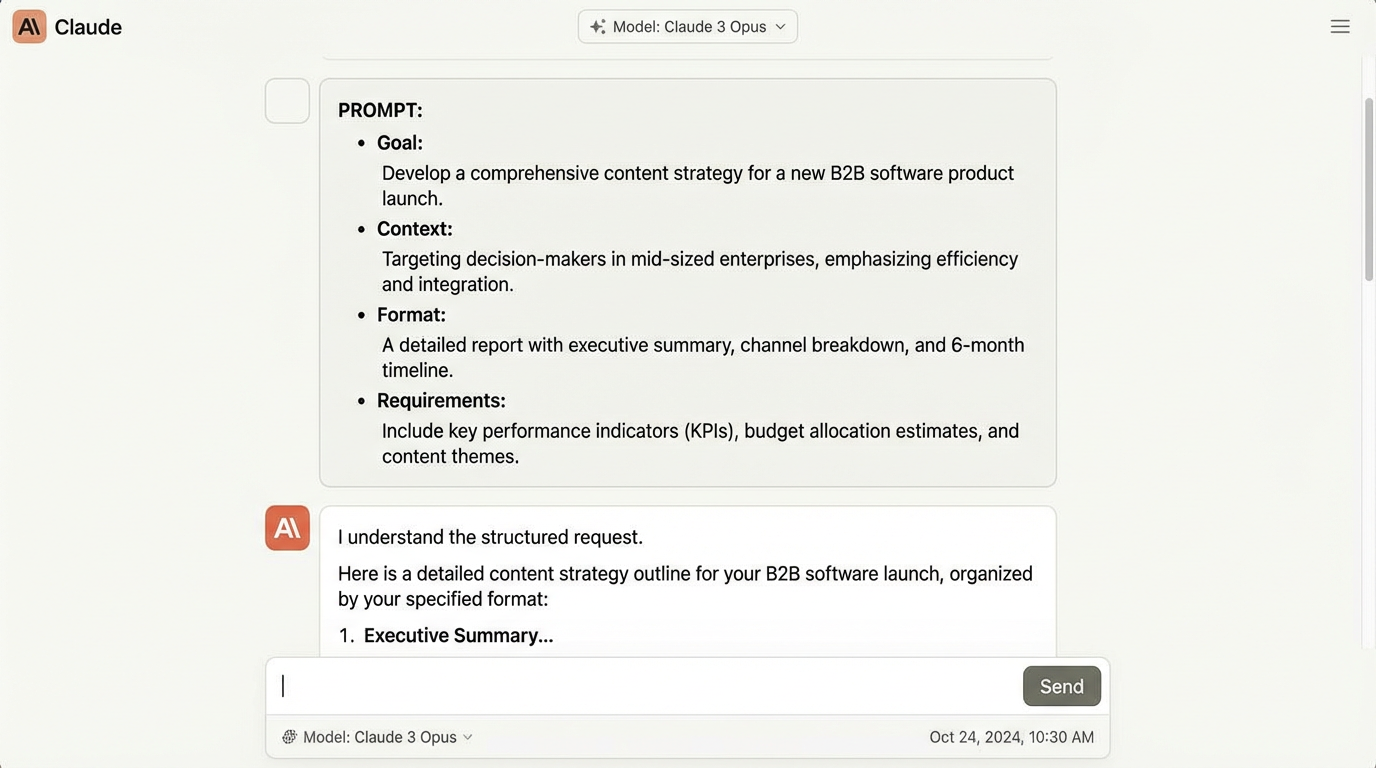Click the vertical scrollbar thumb
This screenshot has width=1376, height=768.
pyautogui.click(x=1369, y=190)
